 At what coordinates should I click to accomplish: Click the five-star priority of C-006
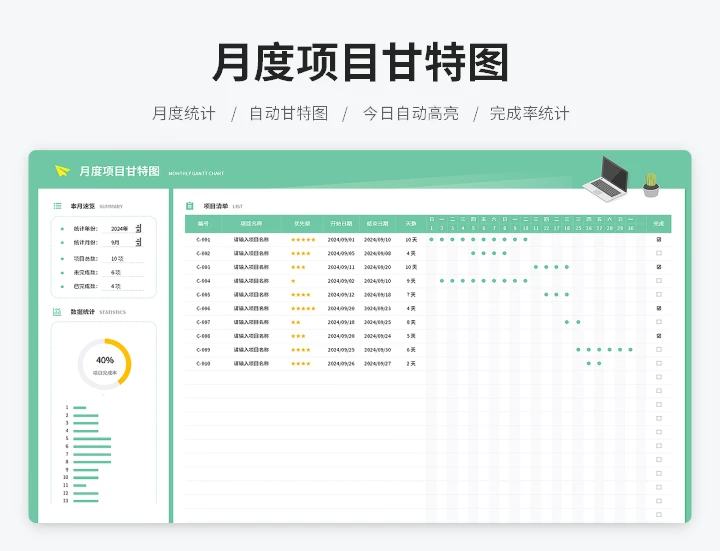(x=303, y=309)
